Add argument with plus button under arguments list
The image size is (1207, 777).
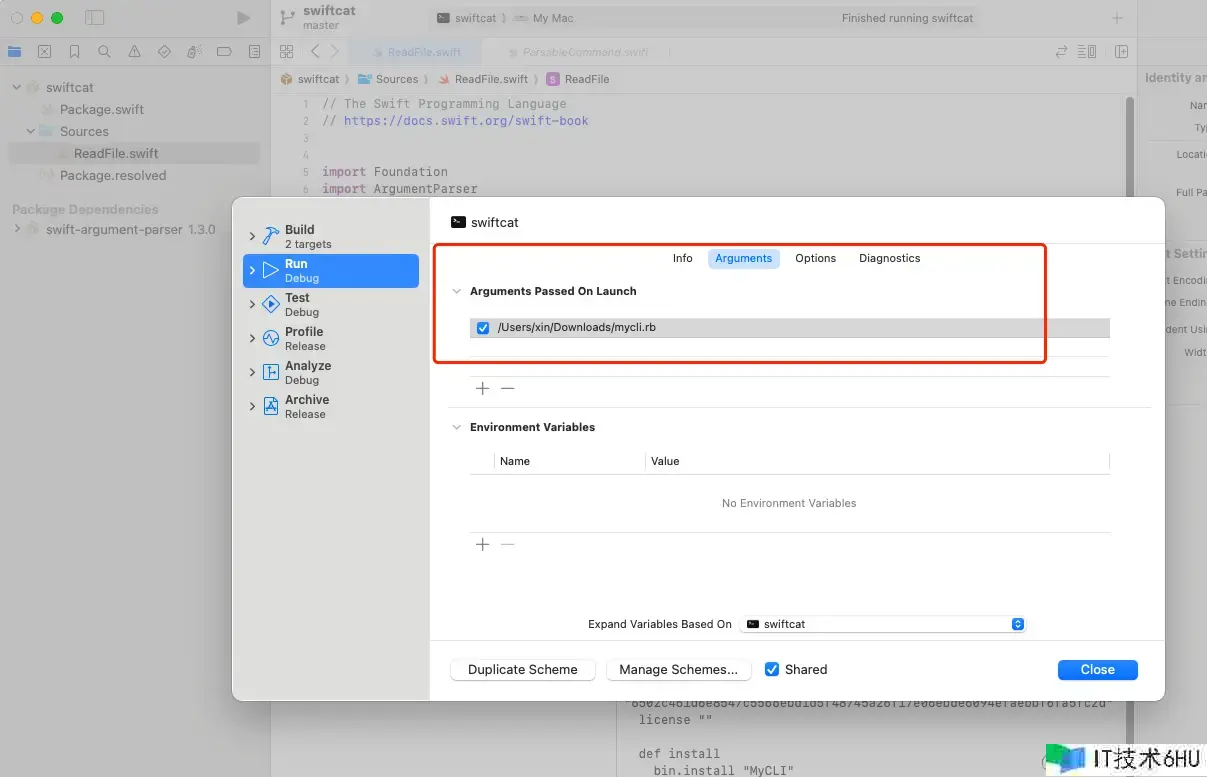point(483,388)
